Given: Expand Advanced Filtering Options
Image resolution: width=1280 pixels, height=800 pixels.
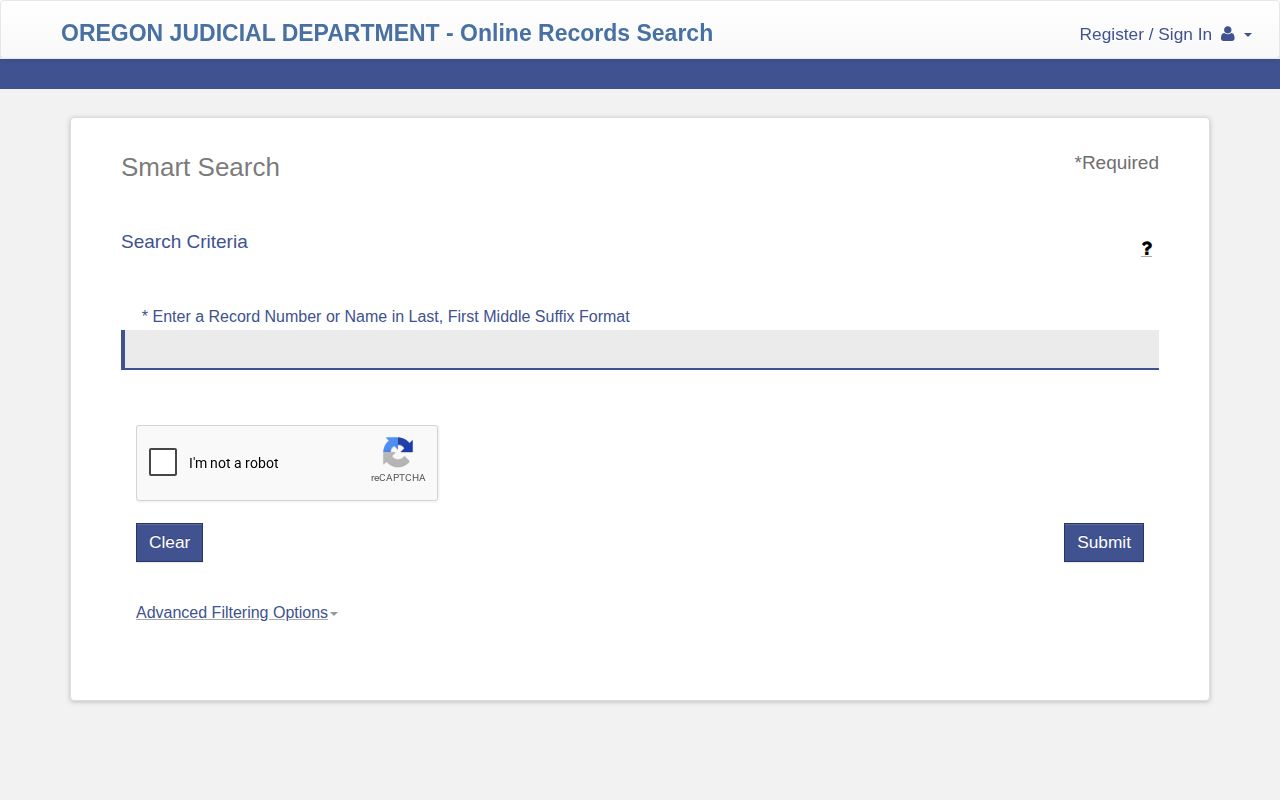Looking at the screenshot, I should click(236, 612).
